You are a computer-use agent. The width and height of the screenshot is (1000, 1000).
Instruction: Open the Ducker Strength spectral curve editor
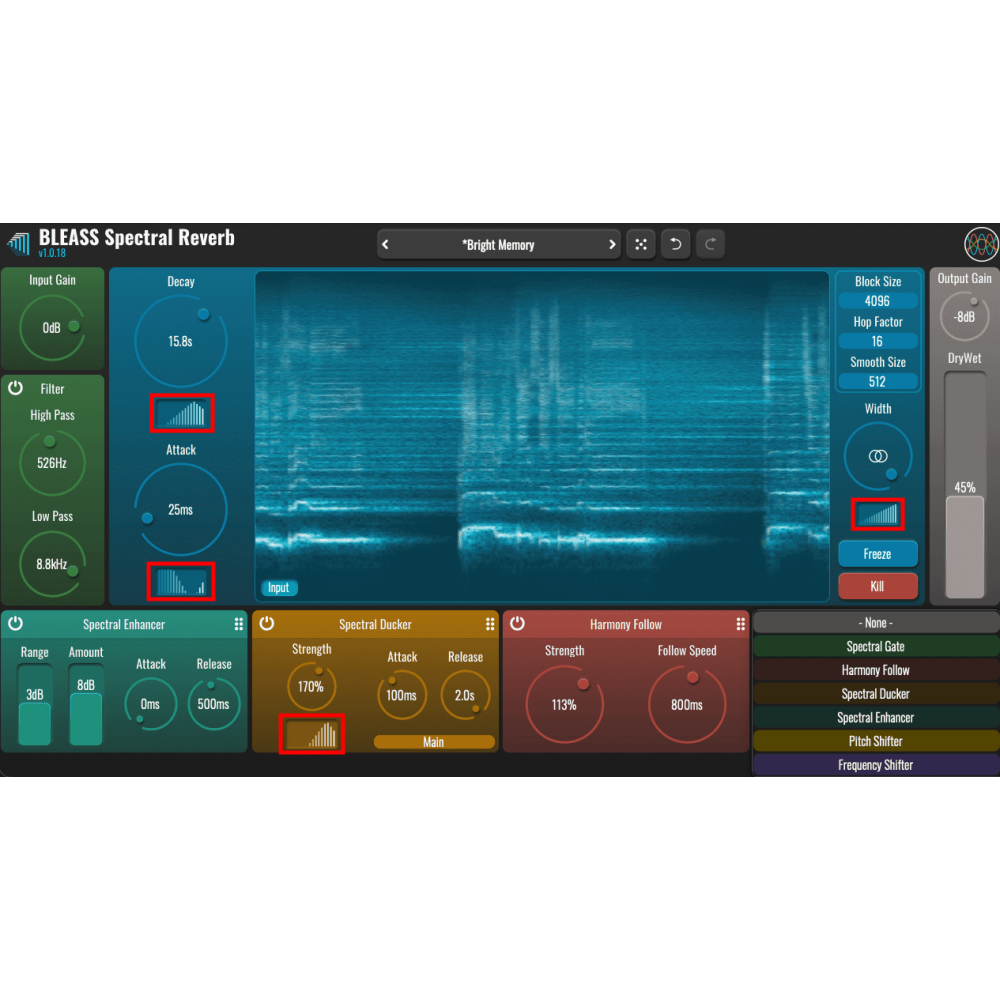pos(312,734)
